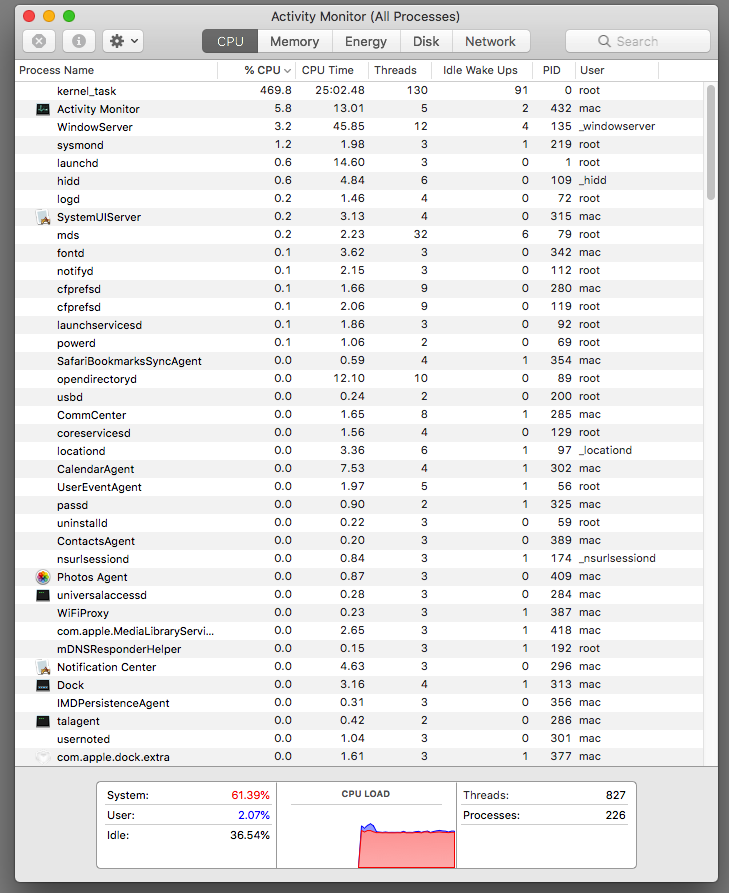Click the CPU LOAD graph
729x893 pixels.
pos(366,825)
